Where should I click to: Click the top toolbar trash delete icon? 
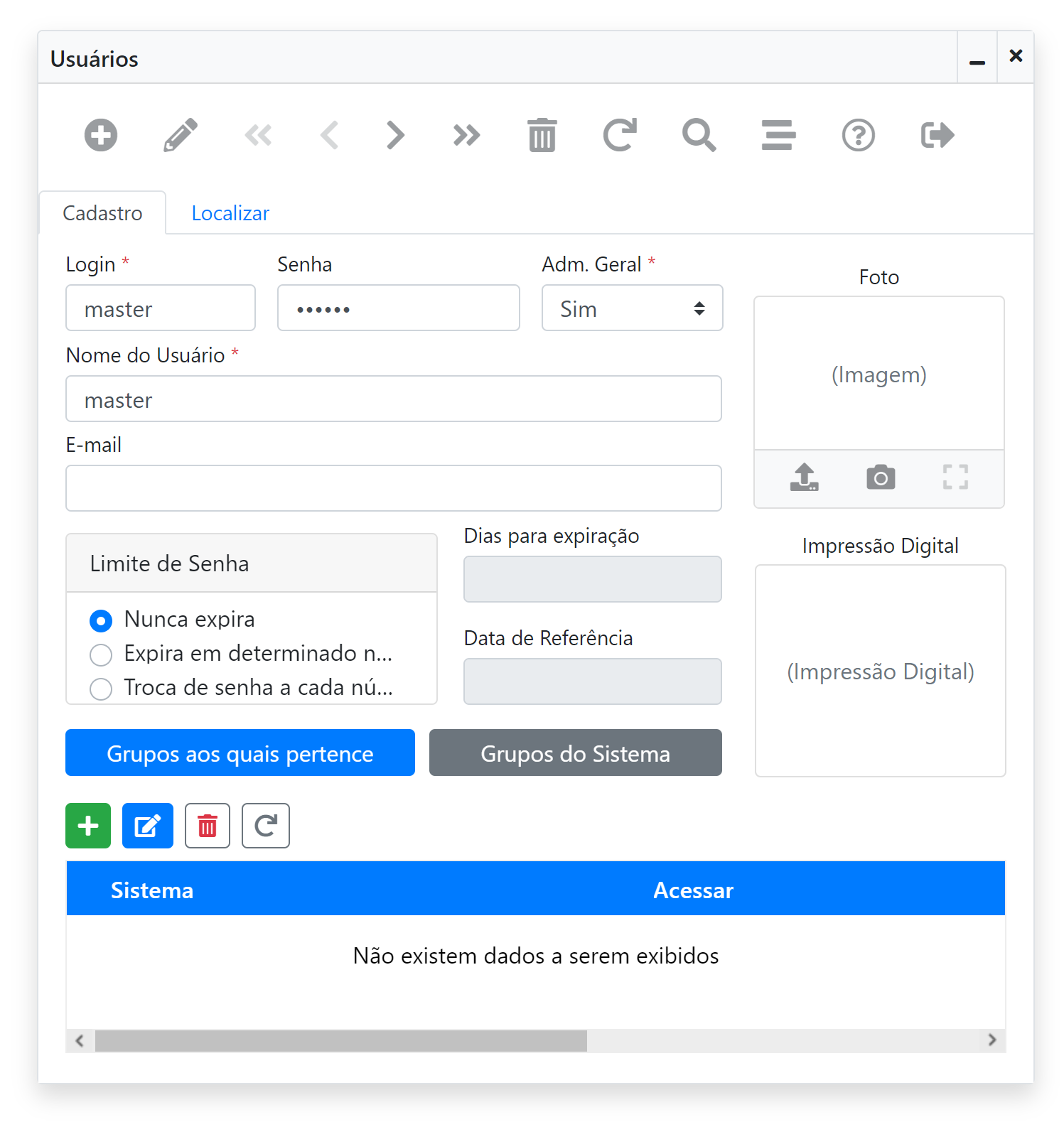542,135
